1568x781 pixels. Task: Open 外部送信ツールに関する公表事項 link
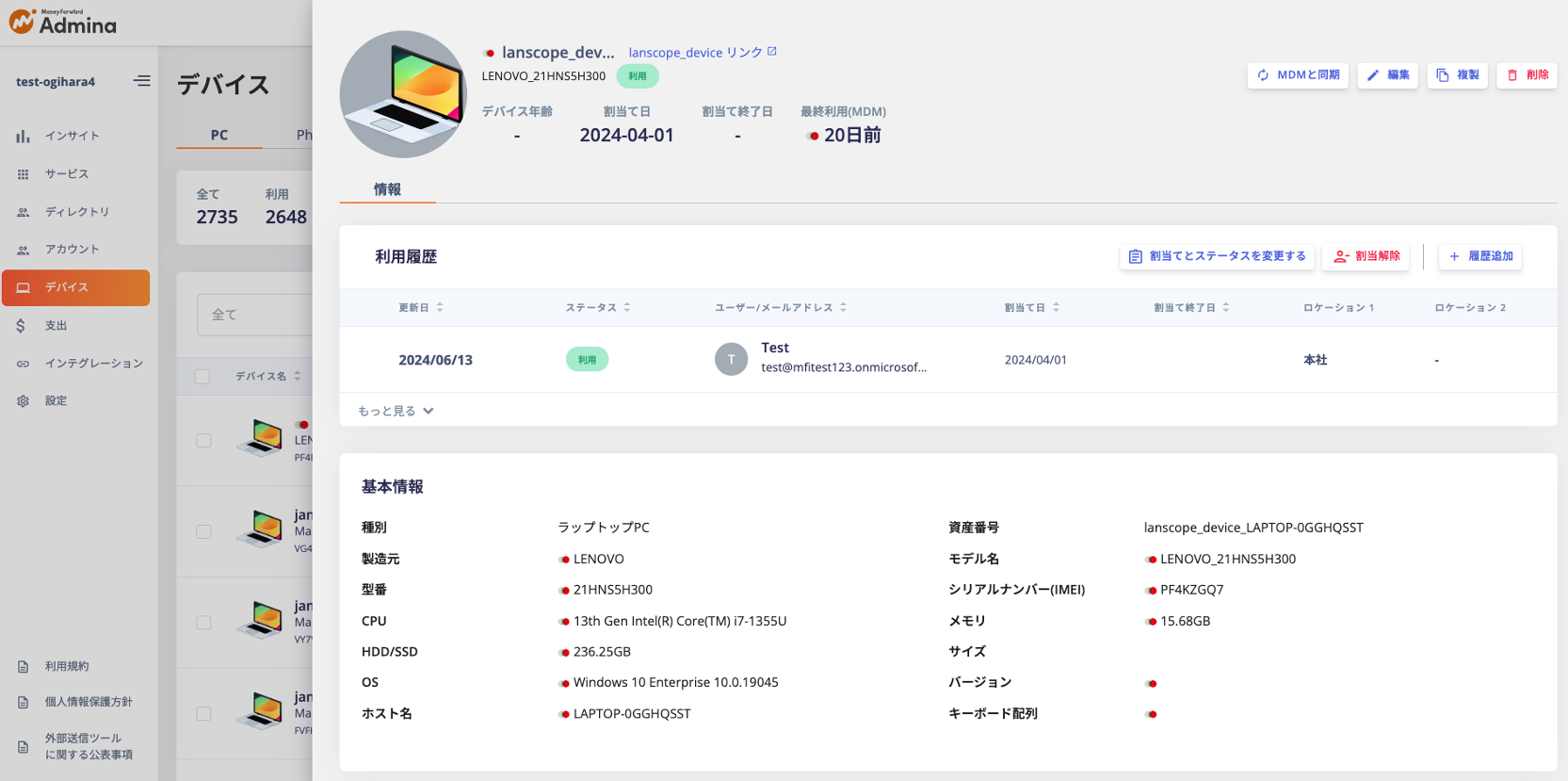89,746
